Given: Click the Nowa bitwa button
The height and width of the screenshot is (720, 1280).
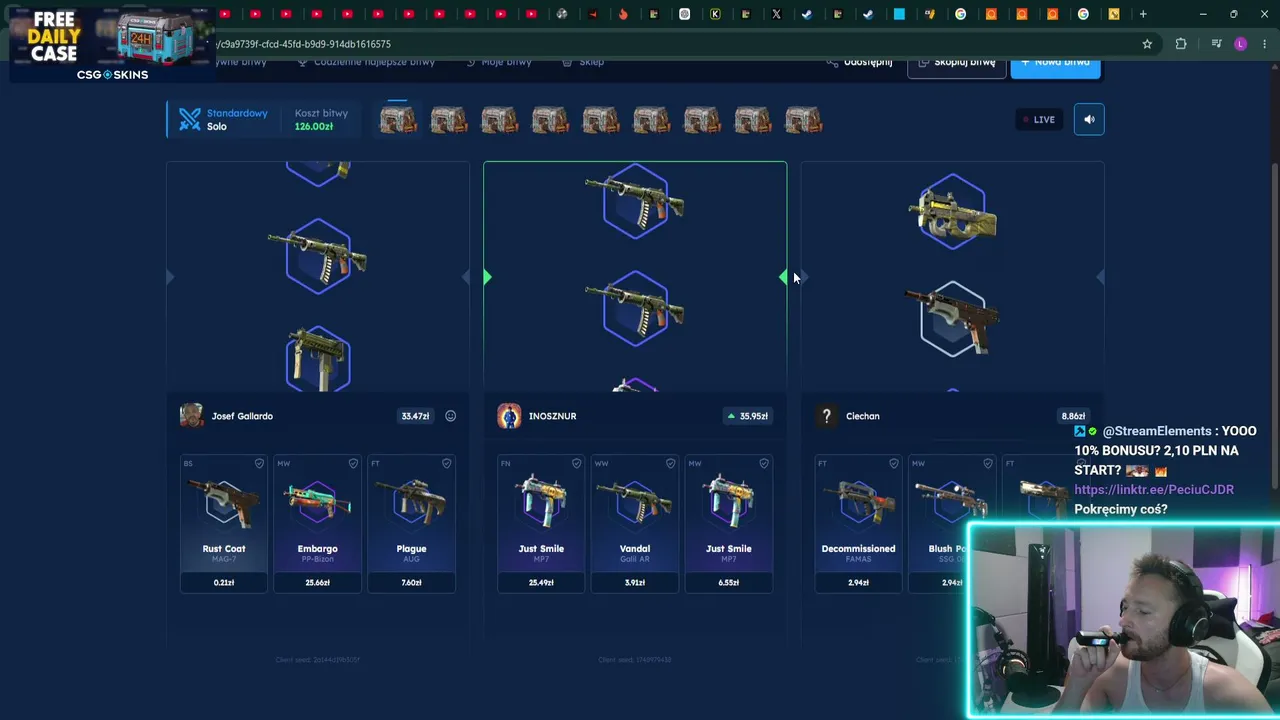Looking at the screenshot, I should click(x=1055, y=62).
